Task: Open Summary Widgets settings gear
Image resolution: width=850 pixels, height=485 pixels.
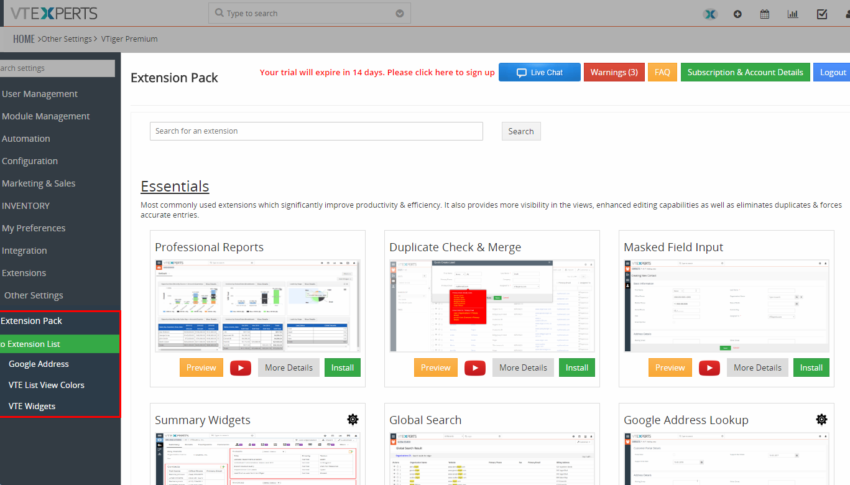Action: (353, 419)
